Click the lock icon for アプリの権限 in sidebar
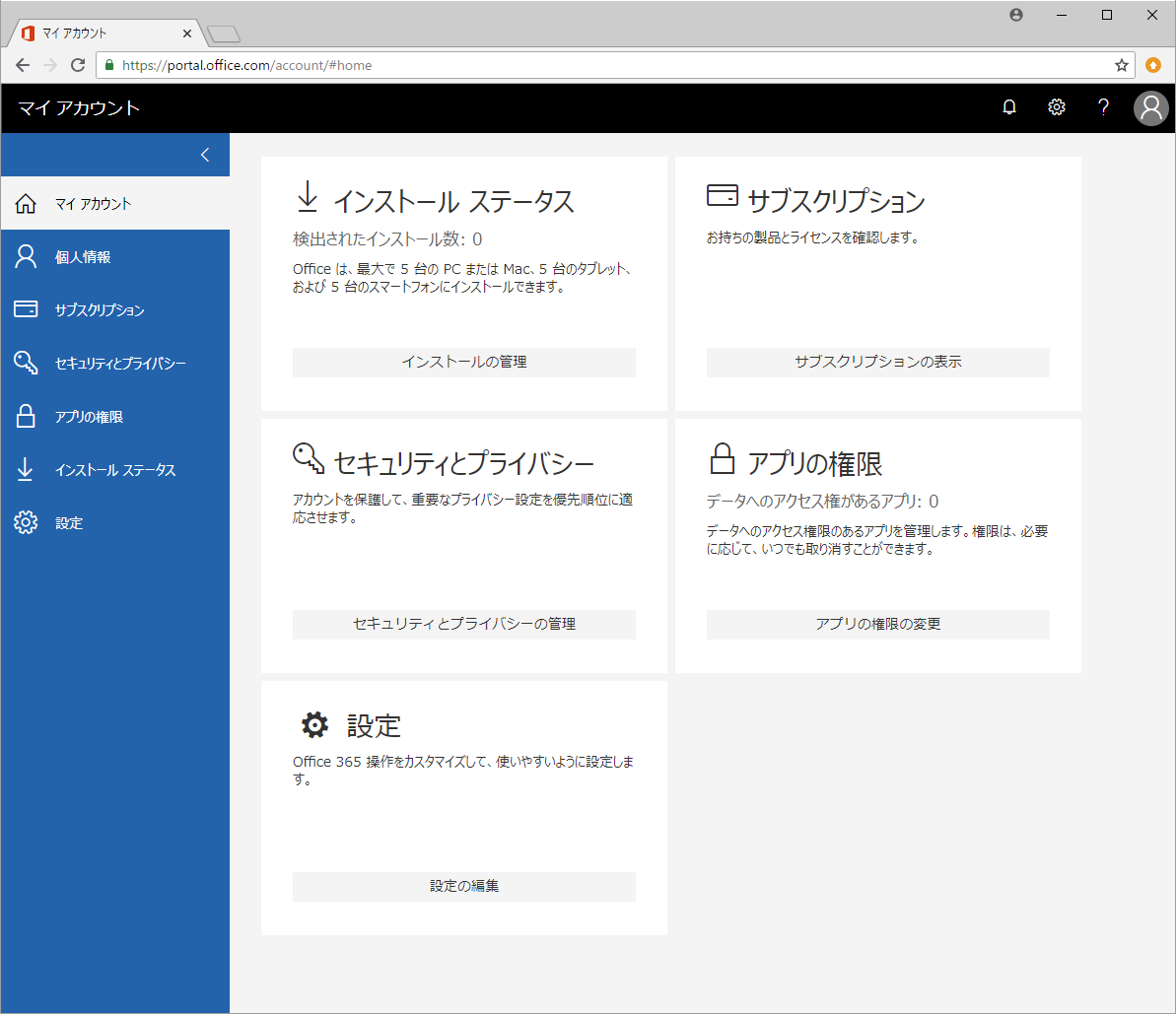 pyautogui.click(x=26, y=416)
